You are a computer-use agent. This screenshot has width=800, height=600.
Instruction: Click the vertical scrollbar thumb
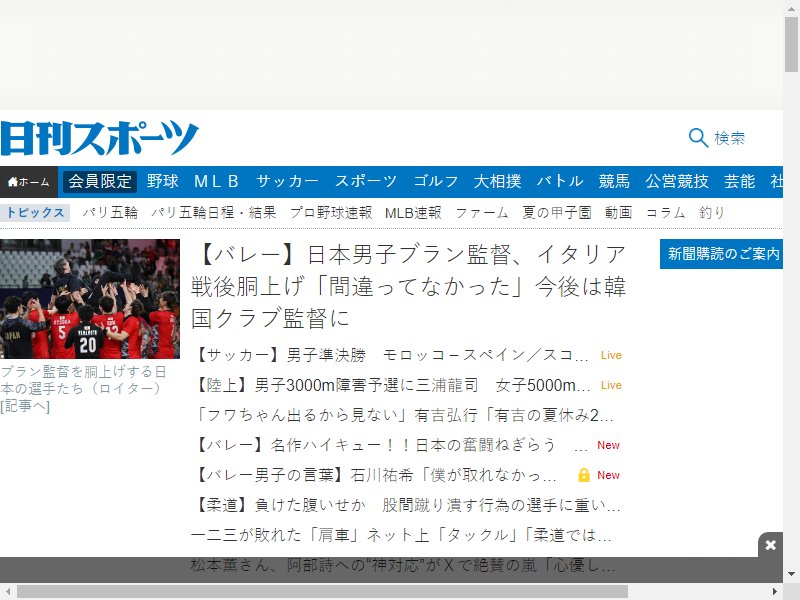point(791,45)
